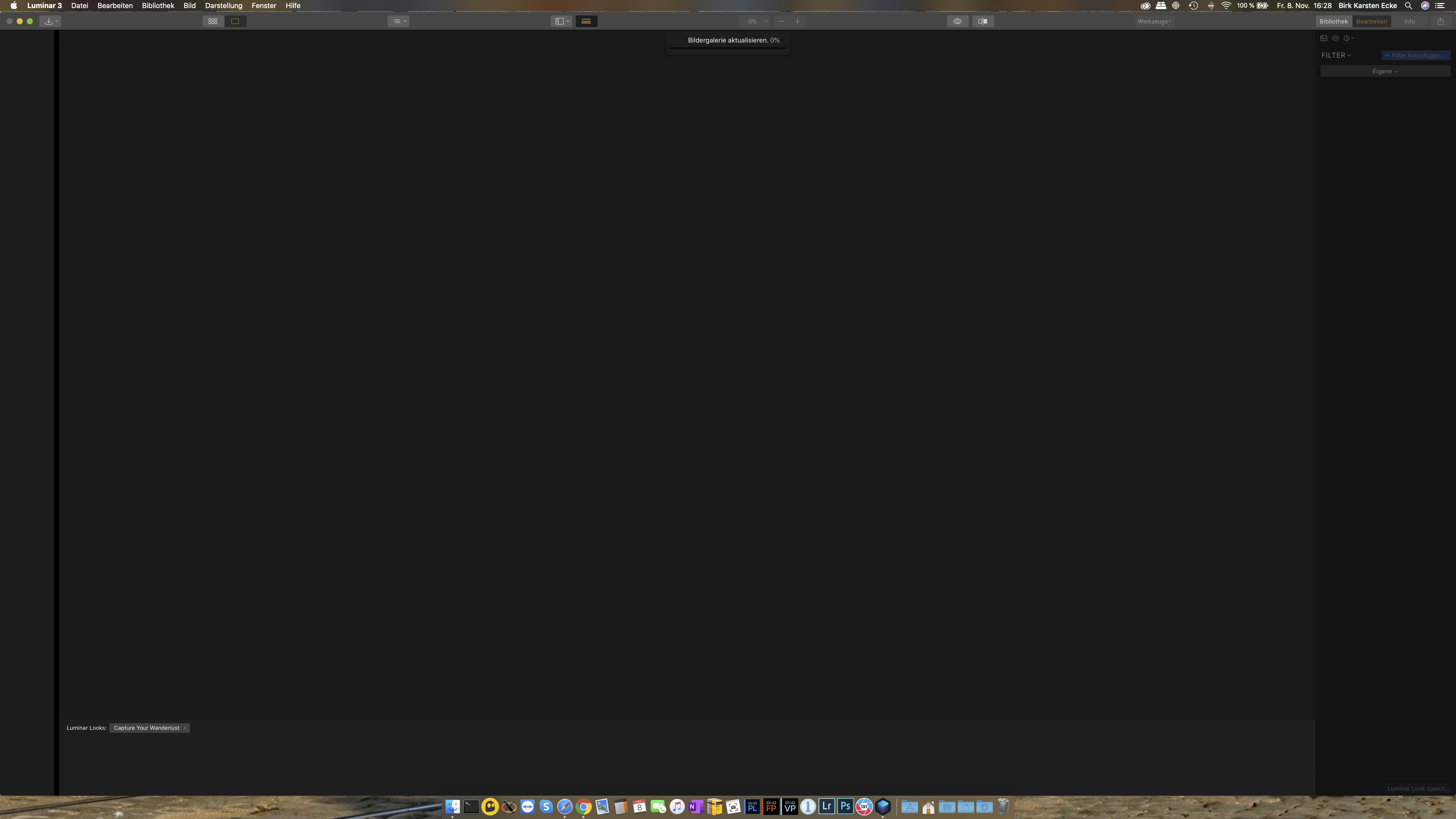Image resolution: width=1456 pixels, height=819 pixels.
Task: Open Spotlight search magnifier
Action: [1408, 6]
